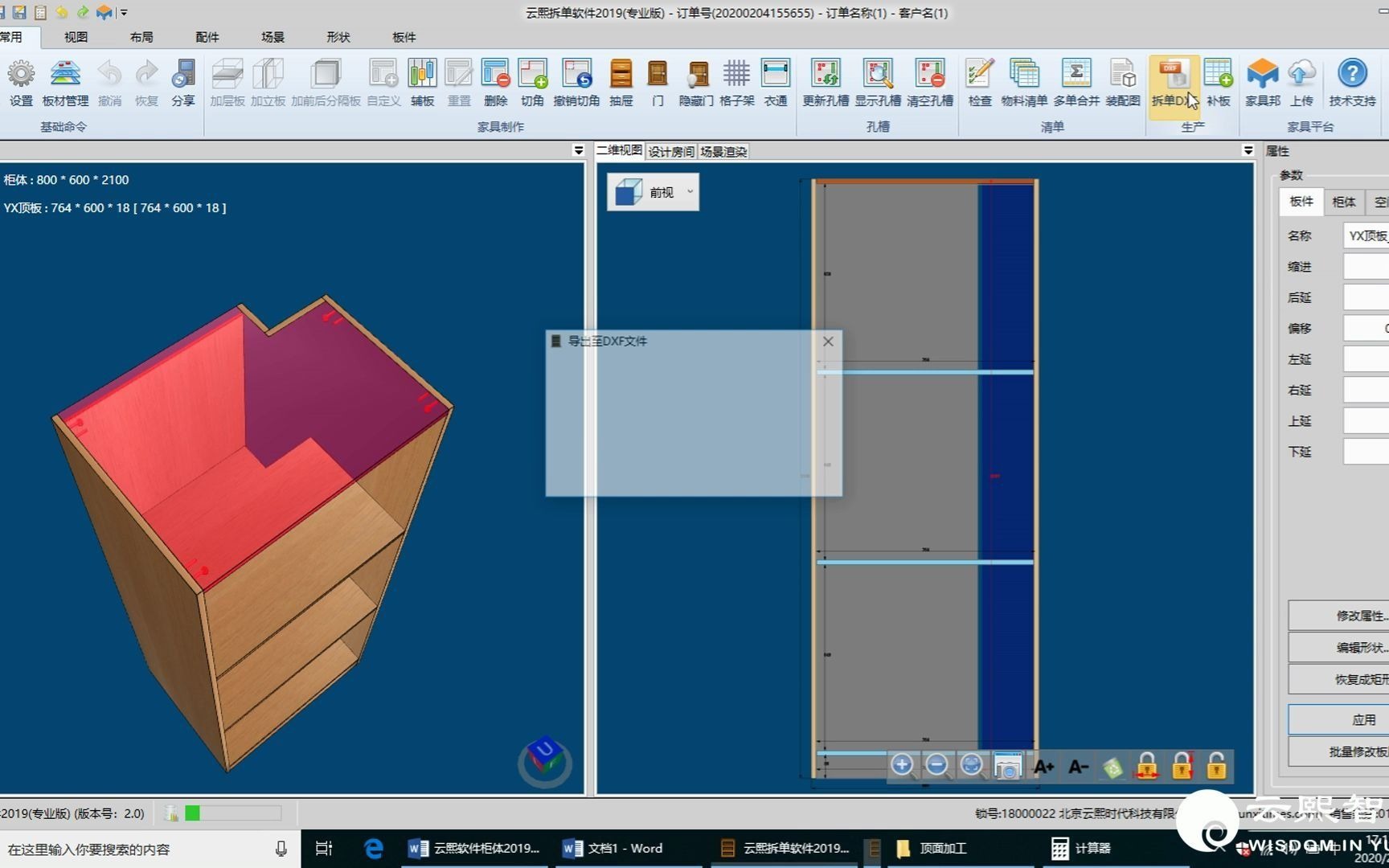Viewport: 1389px width, 868px height.
Task: Open the 场景渲染 view tab
Action: pyautogui.click(x=723, y=152)
